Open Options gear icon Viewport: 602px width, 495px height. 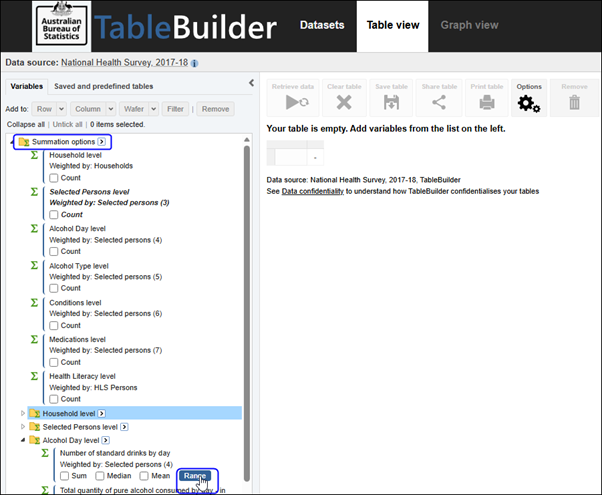point(529,104)
